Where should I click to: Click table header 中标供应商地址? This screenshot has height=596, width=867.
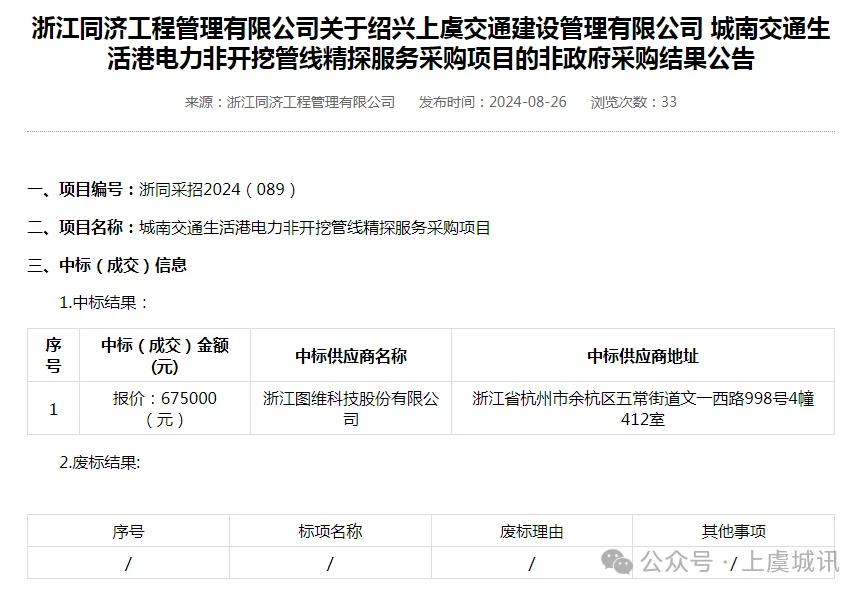(x=643, y=355)
